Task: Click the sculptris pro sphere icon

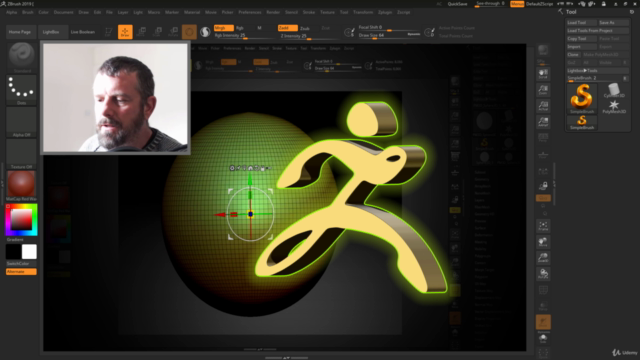Action: tap(205, 32)
